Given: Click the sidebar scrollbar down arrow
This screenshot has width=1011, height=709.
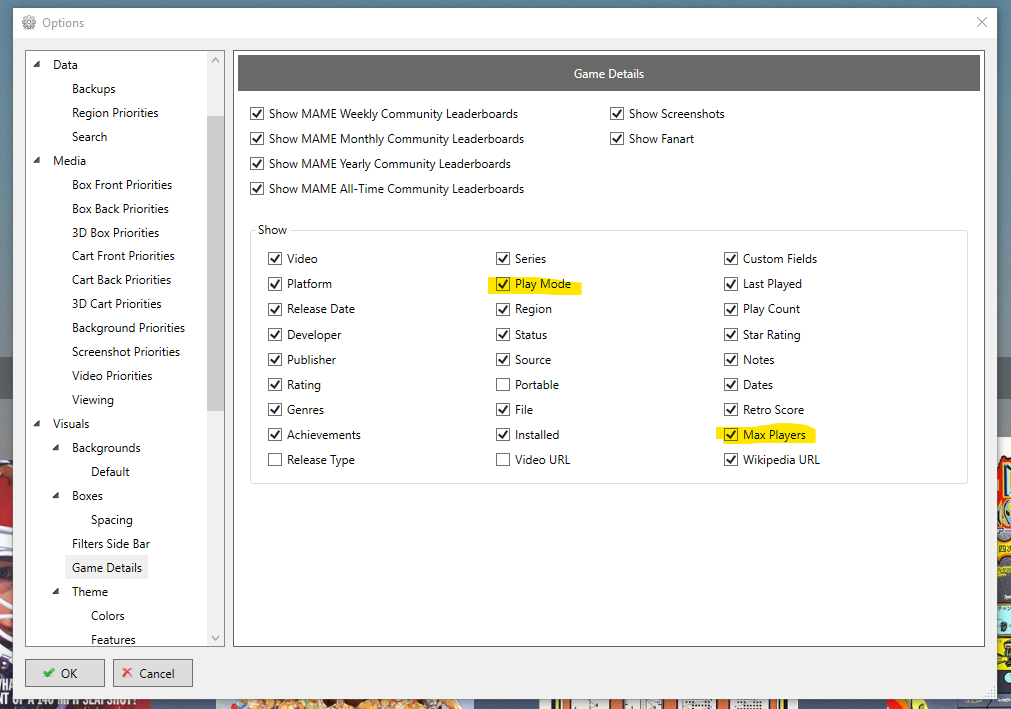Looking at the screenshot, I should tap(216, 638).
